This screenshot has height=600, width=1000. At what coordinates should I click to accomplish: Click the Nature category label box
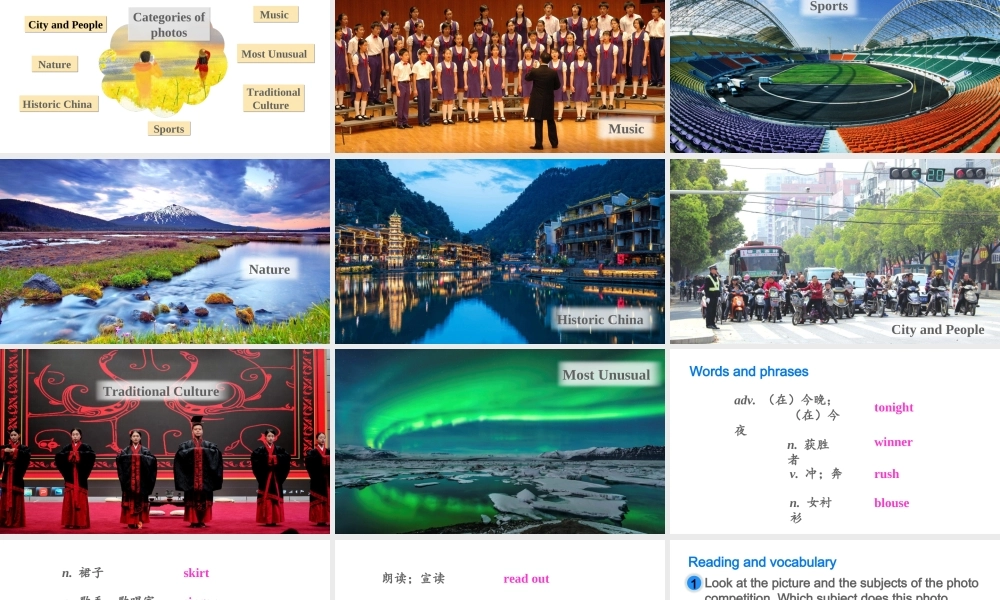pos(55,64)
